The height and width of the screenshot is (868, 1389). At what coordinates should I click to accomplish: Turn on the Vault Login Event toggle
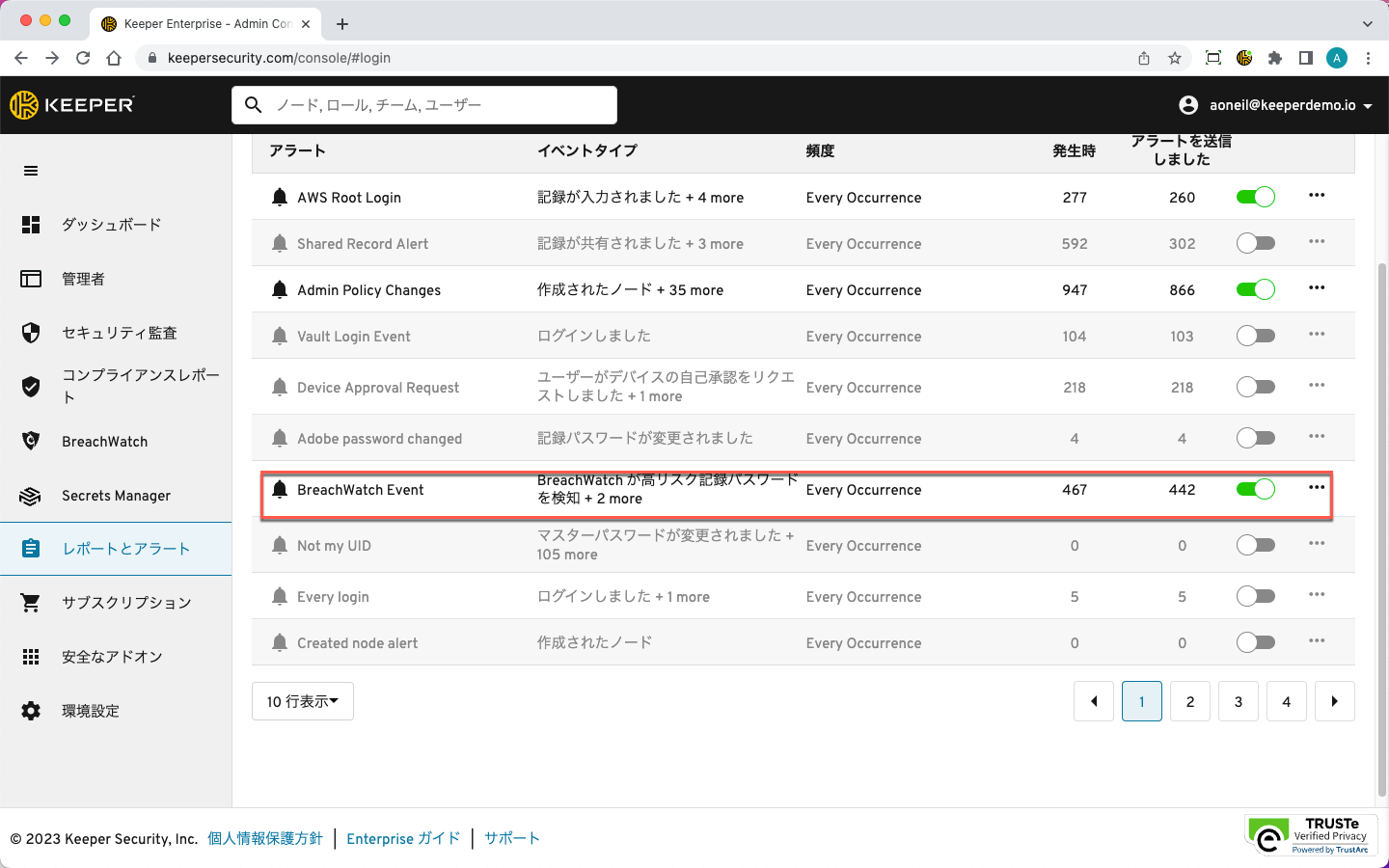coord(1256,336)
